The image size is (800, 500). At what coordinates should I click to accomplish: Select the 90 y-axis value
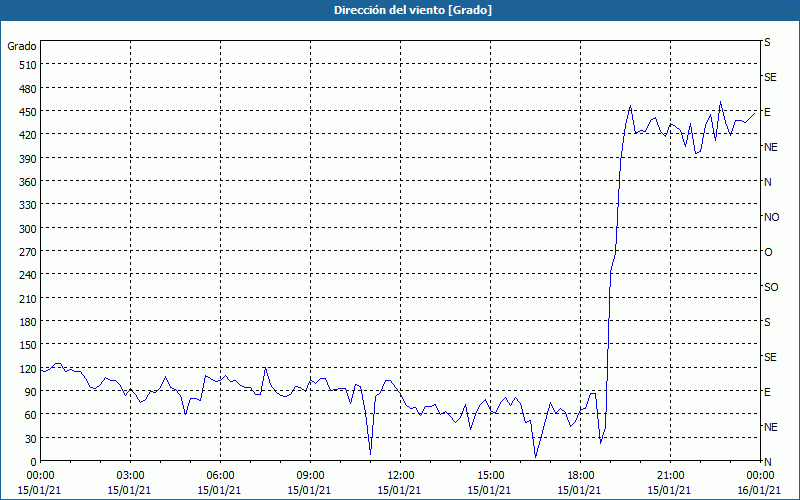point(31,392)
